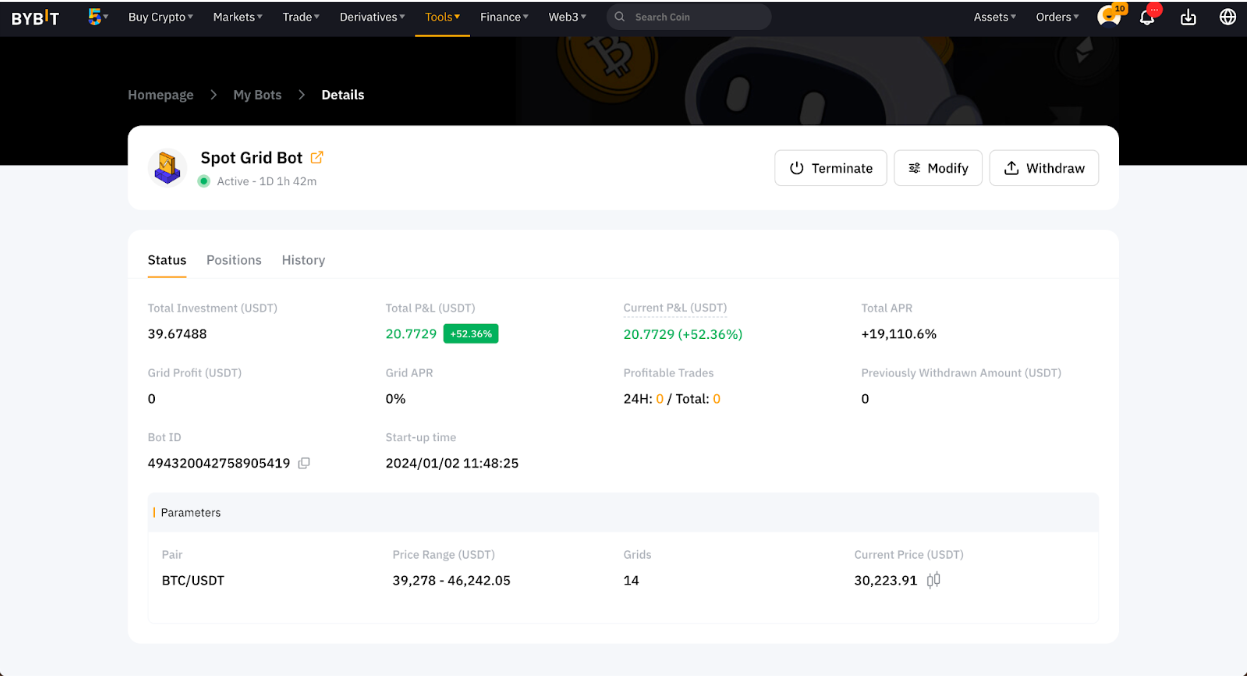Copy the Bot ID number
This screenshot has height=680, width=1254.
point(304,463)
